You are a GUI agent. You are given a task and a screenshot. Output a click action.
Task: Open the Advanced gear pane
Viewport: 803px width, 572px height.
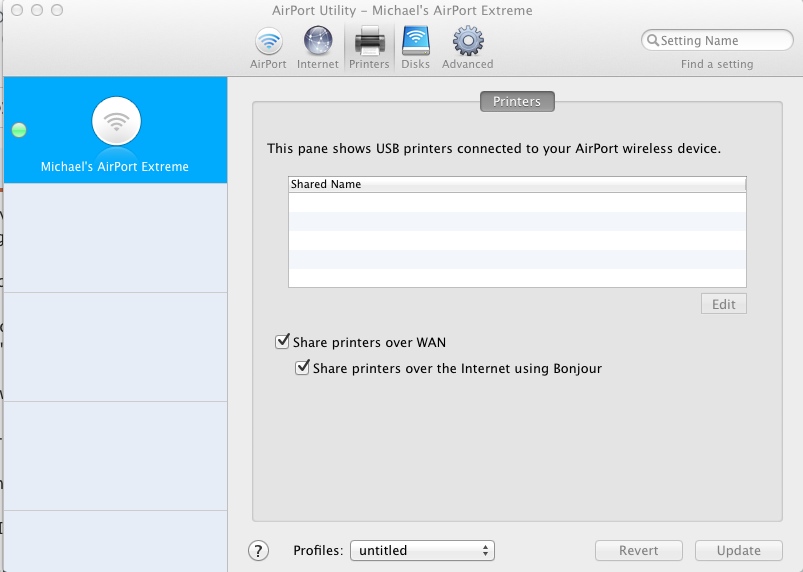pos(468,48)
